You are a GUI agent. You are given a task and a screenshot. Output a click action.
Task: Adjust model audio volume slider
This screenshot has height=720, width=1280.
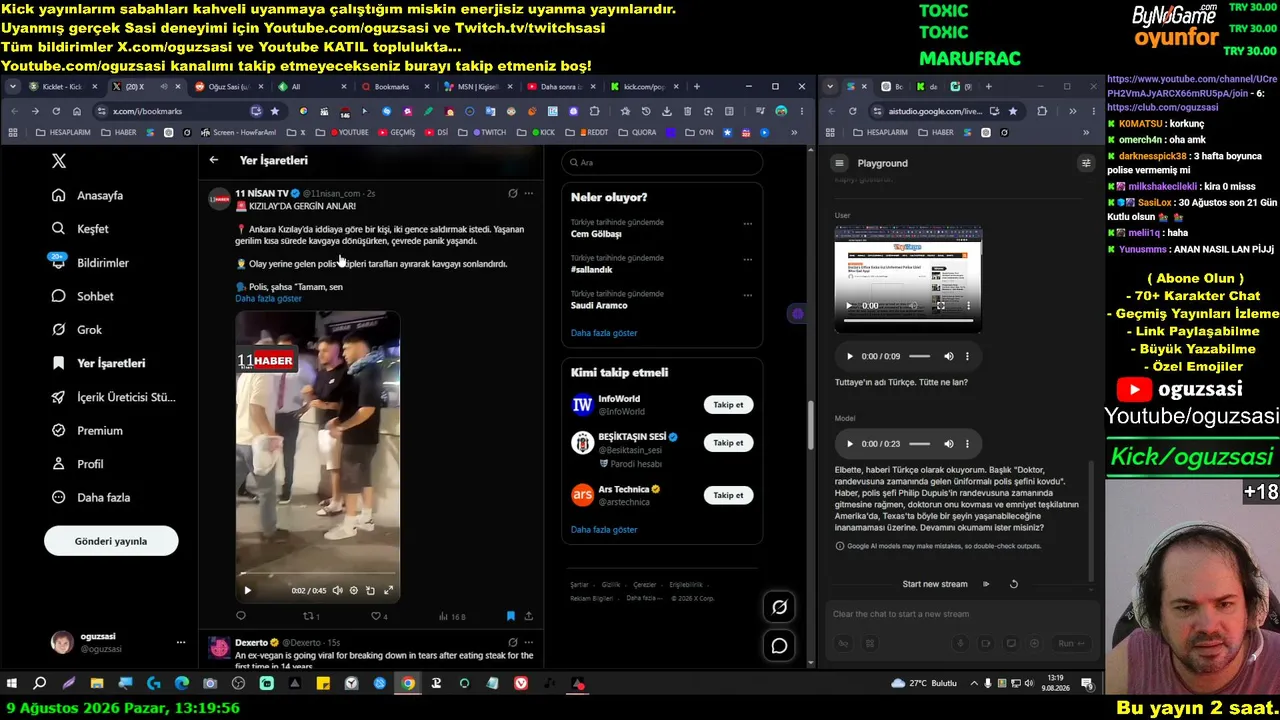919,443
